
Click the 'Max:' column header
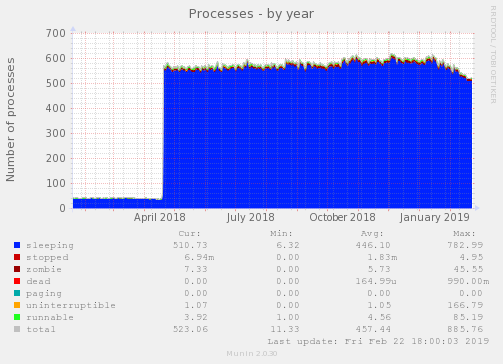(464, 233)
